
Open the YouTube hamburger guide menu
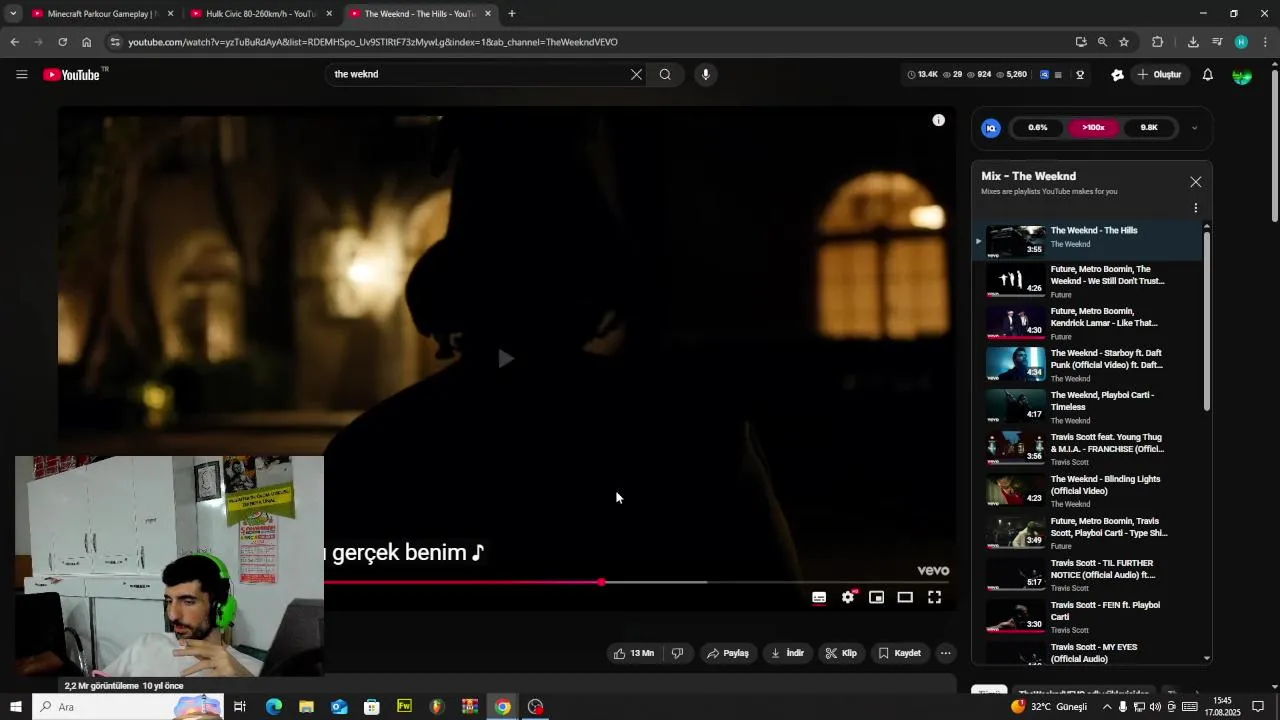[x=22, y=74]
